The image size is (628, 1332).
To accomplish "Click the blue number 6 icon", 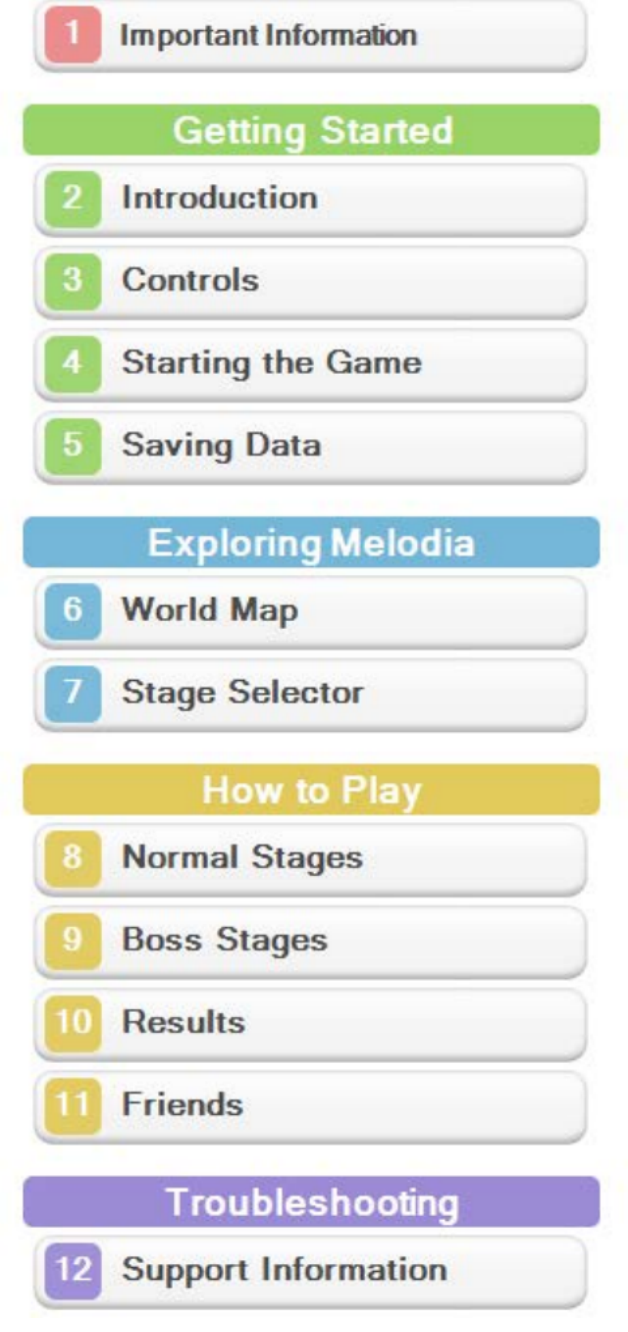I will click(72, 610).
